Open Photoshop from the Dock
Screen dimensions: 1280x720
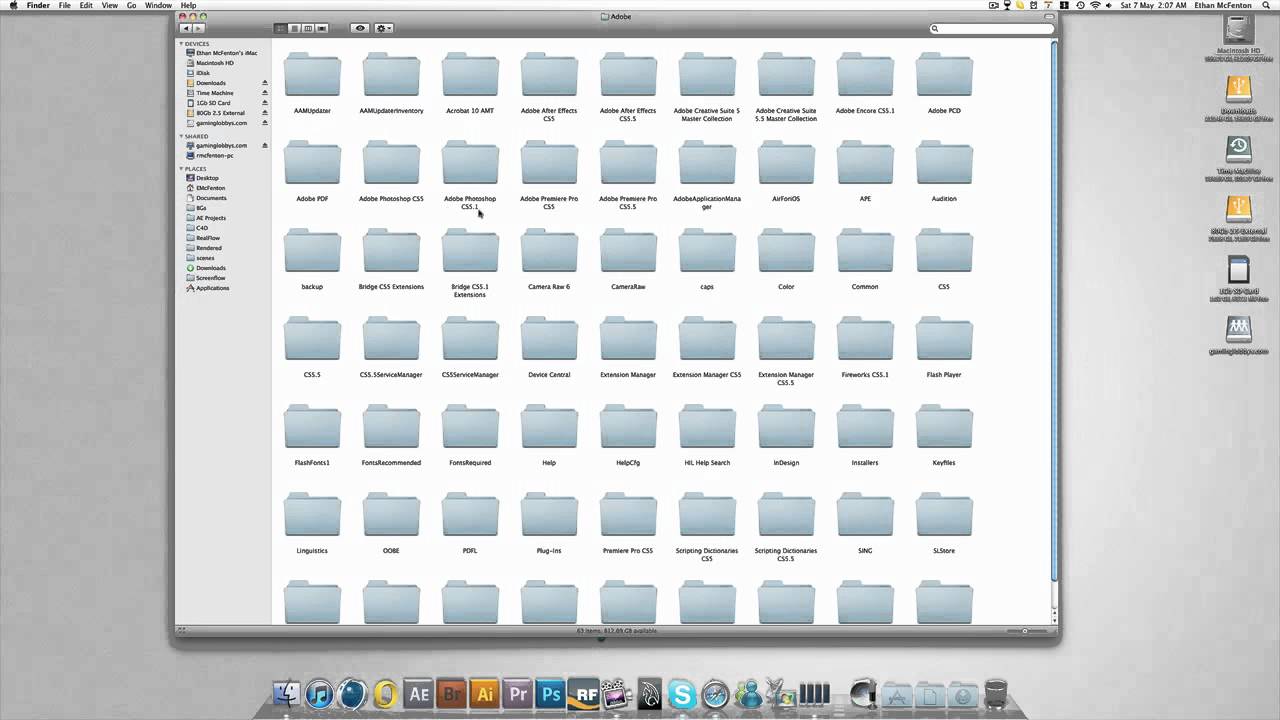pyautogui.click(x=551, y=693)
